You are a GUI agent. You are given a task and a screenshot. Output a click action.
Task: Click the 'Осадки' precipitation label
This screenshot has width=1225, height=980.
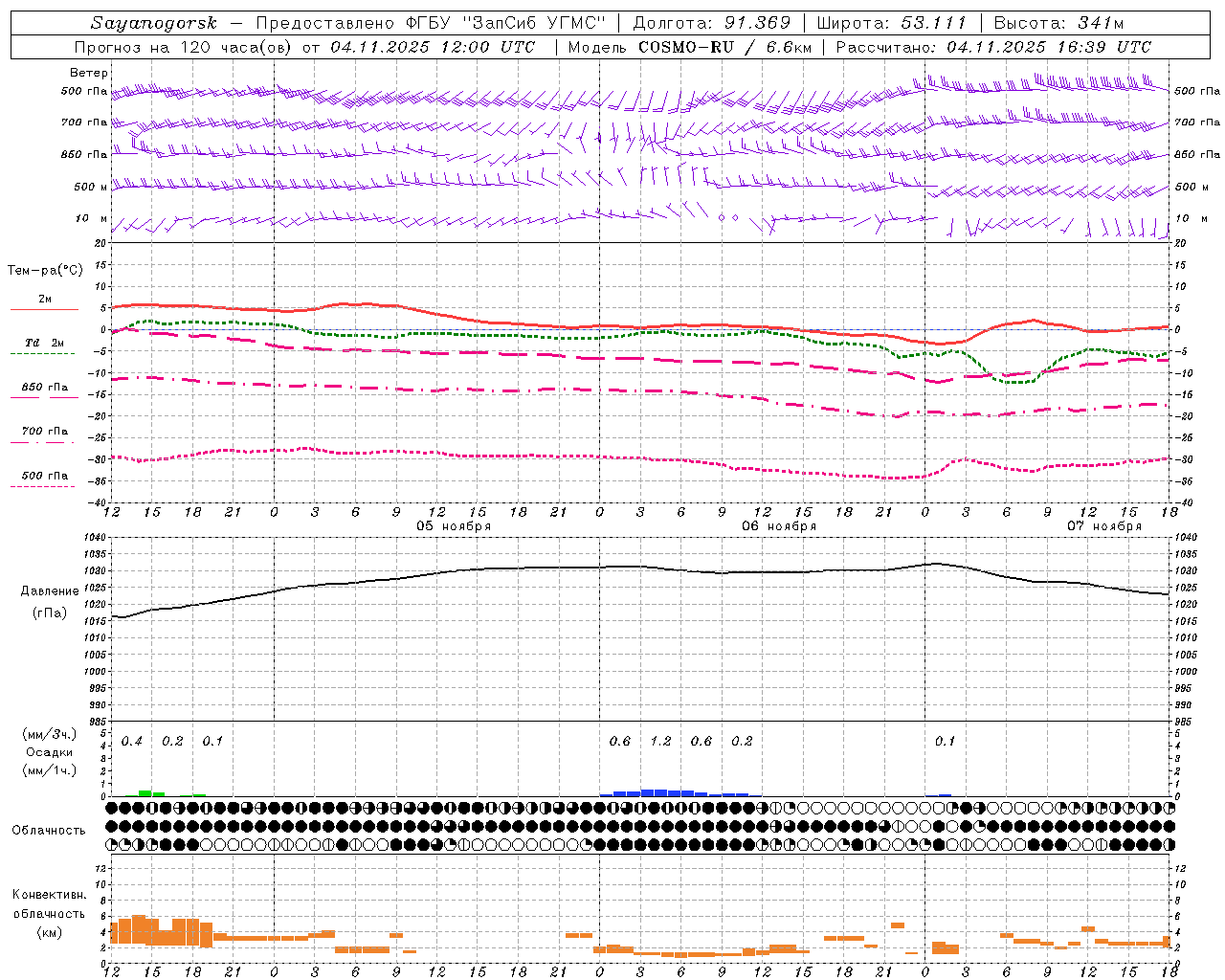pyautogui.click(x=49, y=752)
